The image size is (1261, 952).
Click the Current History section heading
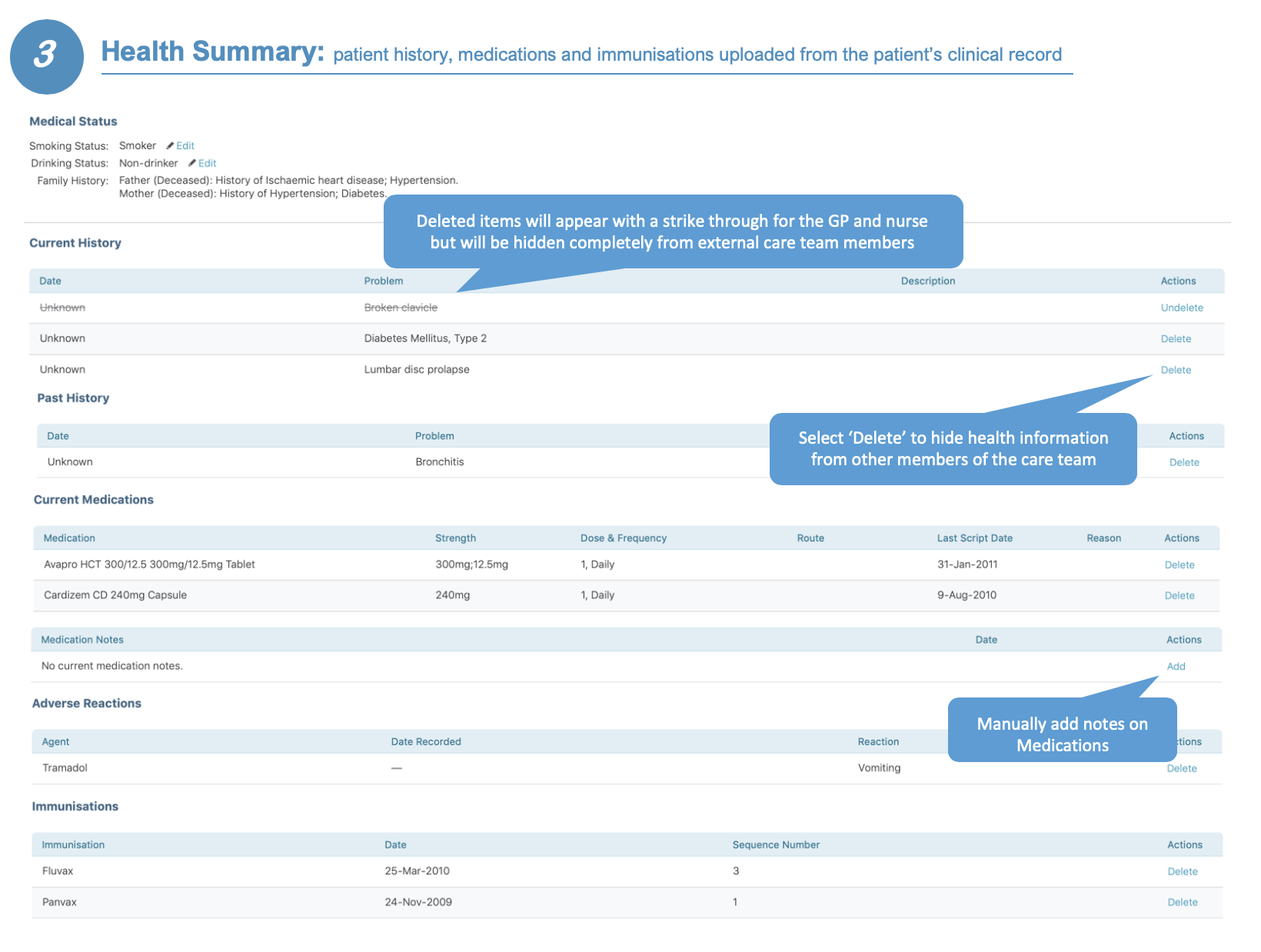coord(75,243)
